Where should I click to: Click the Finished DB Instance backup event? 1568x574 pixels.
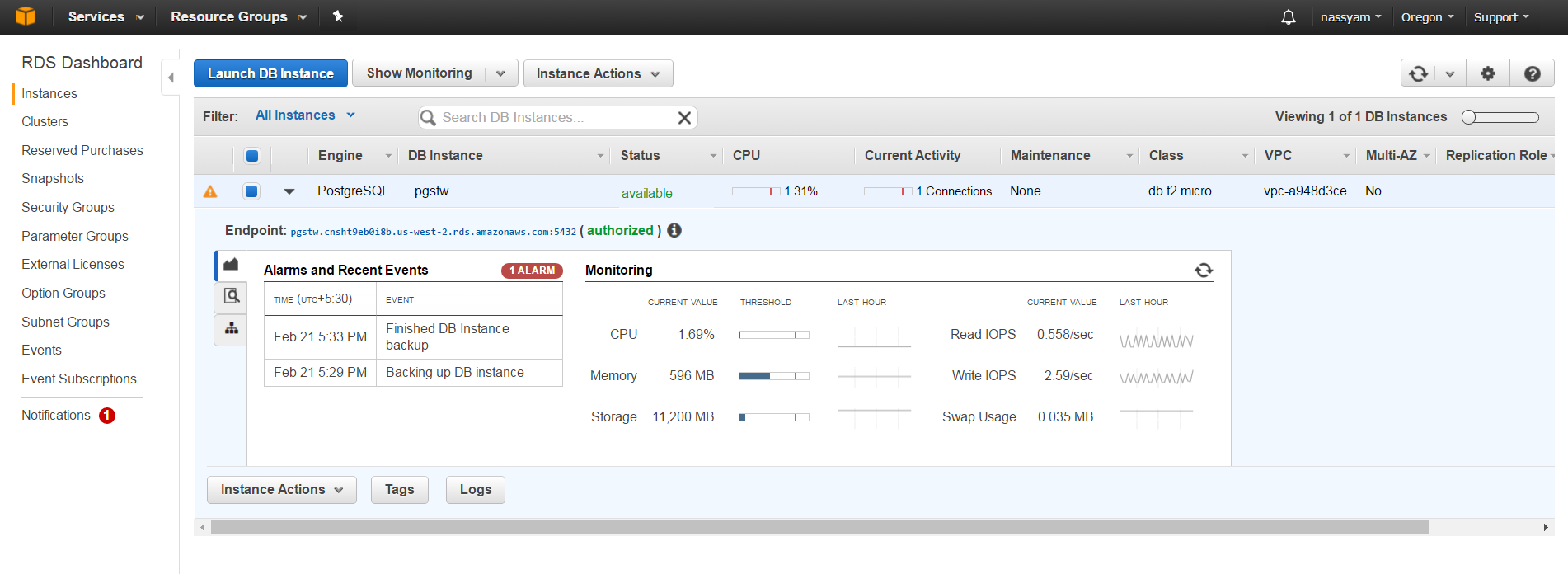point(448,337)
